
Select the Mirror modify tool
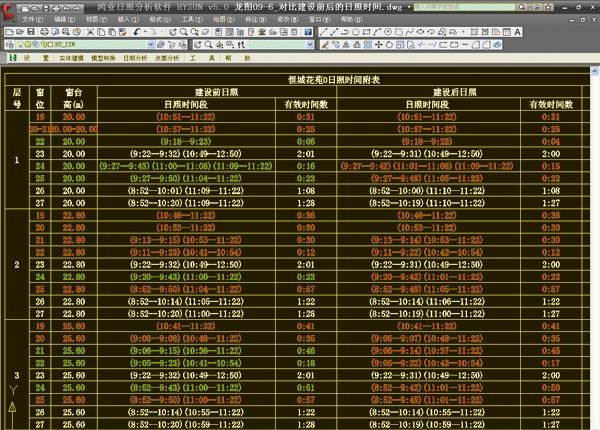[346, 45]
